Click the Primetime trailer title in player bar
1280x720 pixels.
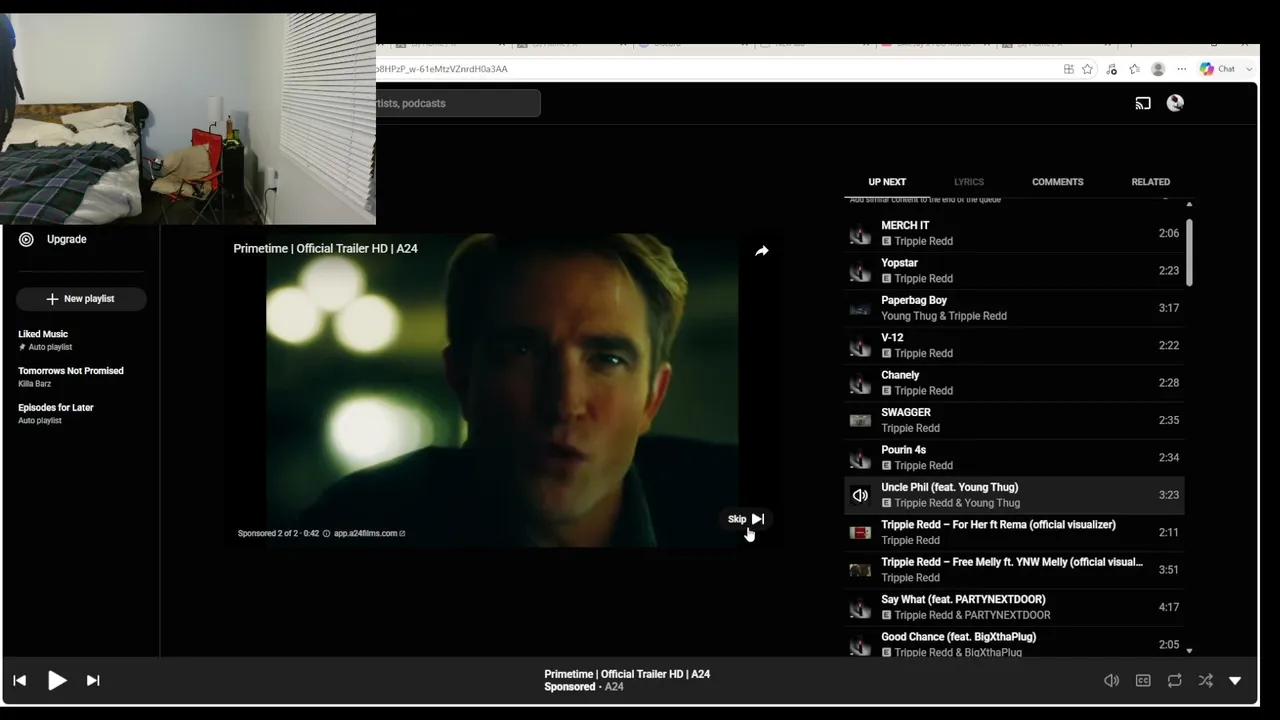coord(627,674)
